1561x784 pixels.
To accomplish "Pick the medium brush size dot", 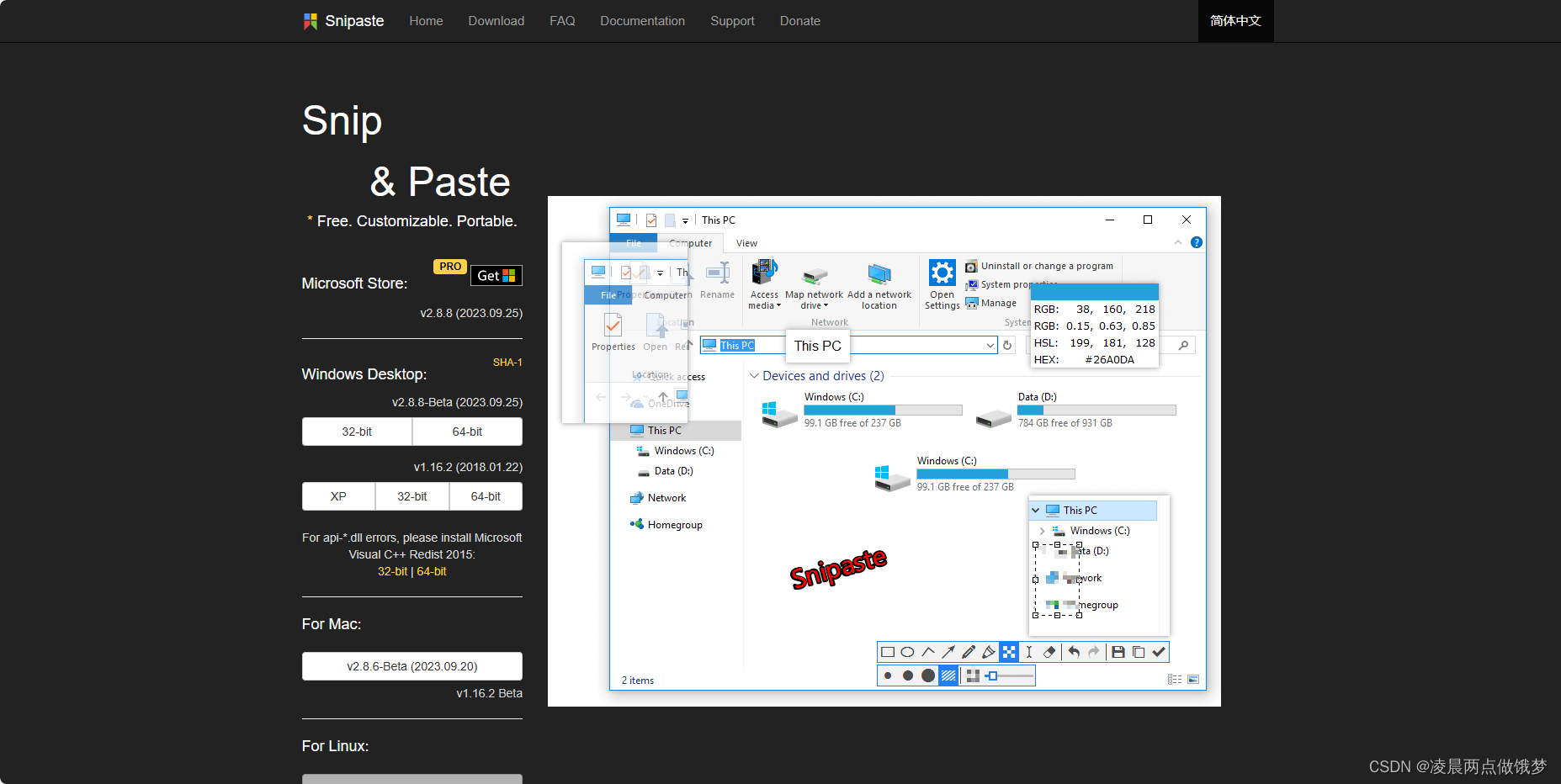I will (908, 675).
